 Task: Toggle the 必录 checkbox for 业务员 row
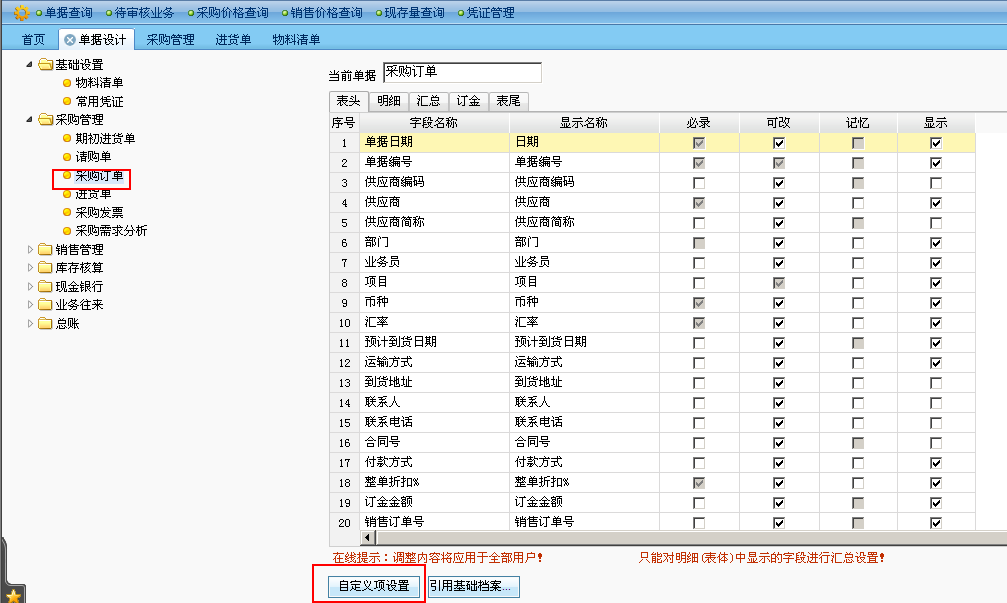699,263
